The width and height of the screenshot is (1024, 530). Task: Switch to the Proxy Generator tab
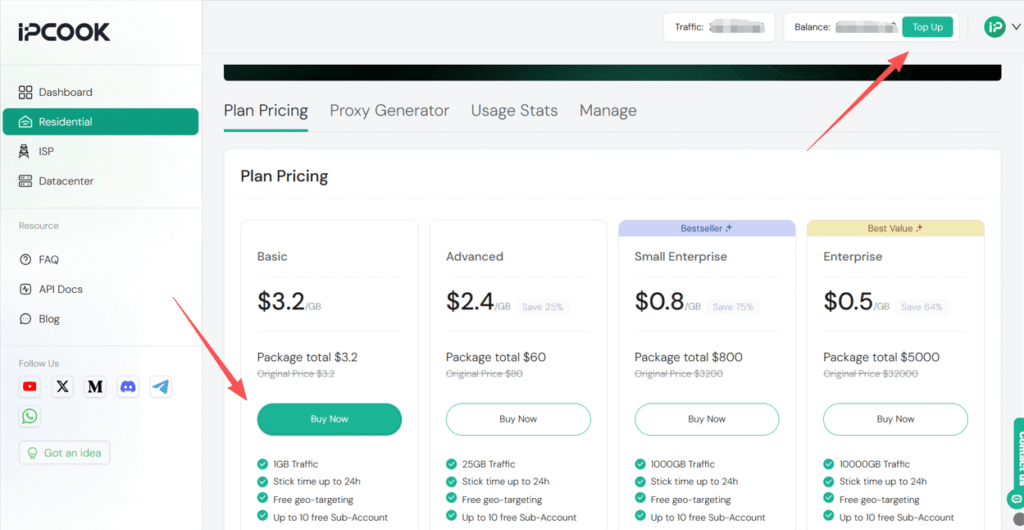coord(389,110)
